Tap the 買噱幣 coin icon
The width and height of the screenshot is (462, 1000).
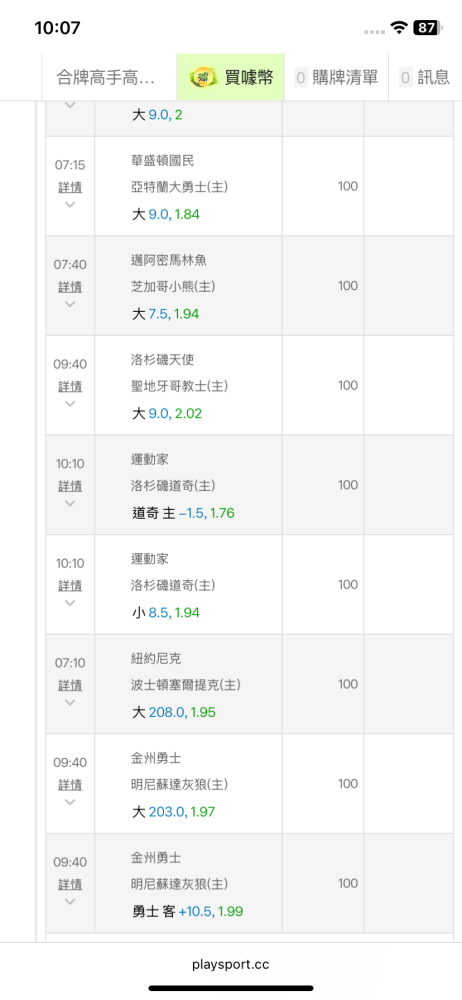(x=204, y=77)
